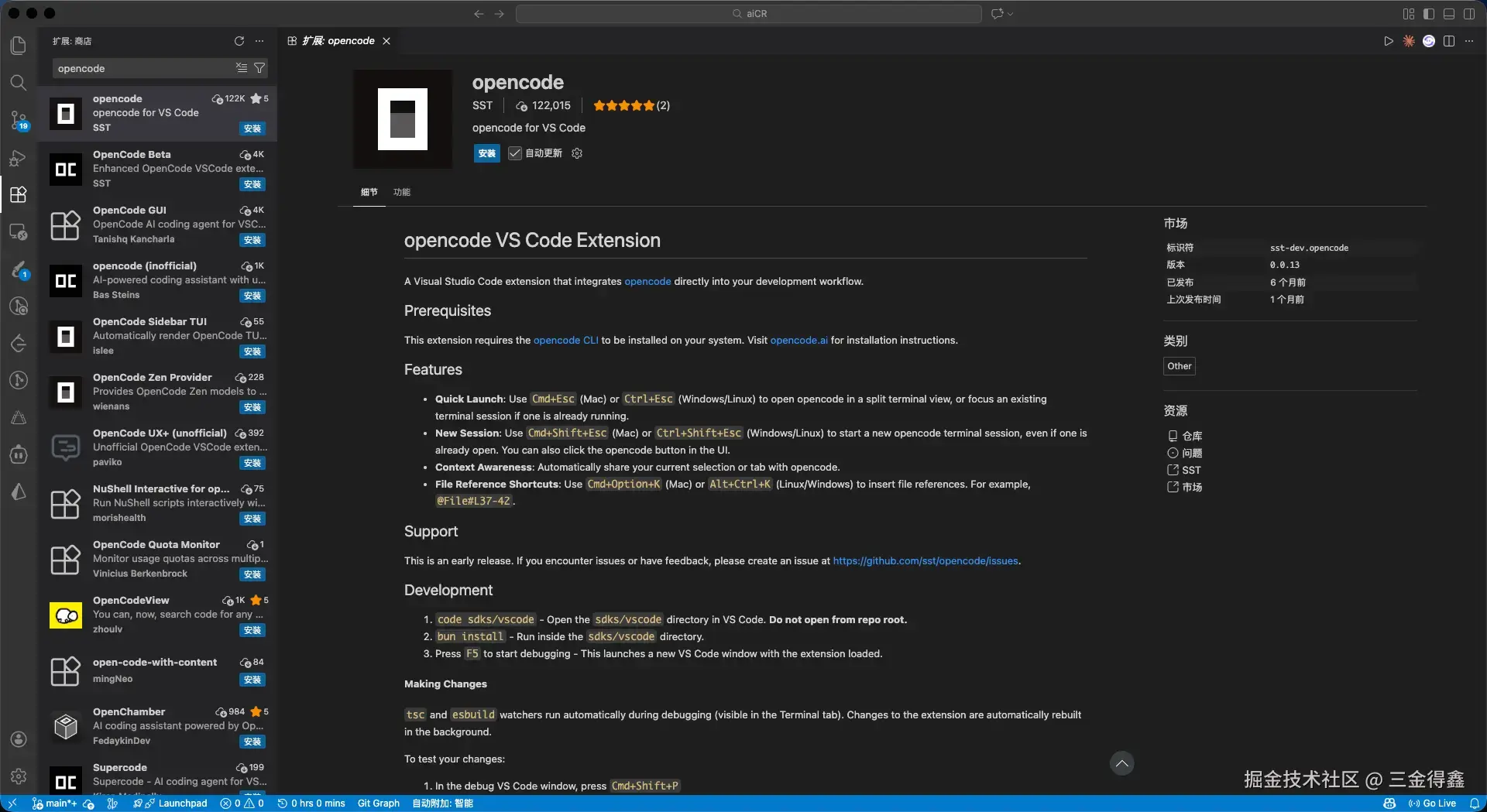Open remote window indicator in status bar
The height and width of the screenshot is (812, 1487).
12,803
